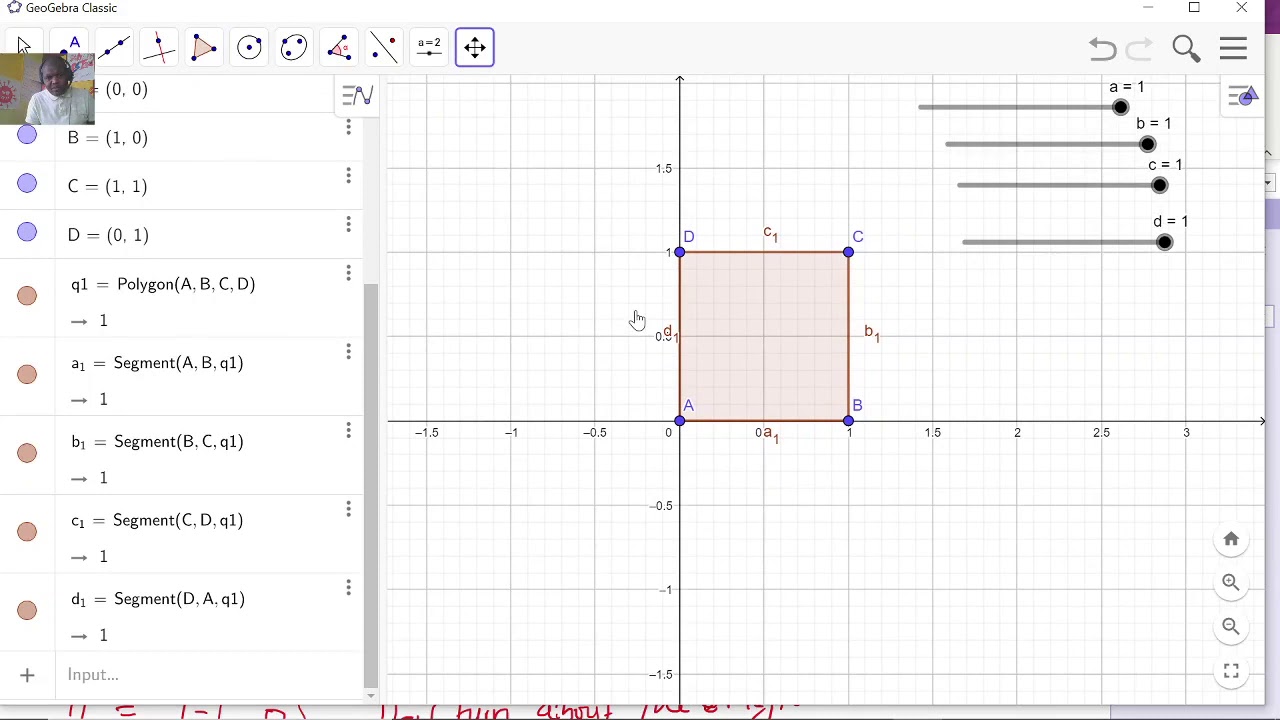1280x720 pixels.
Task: Select b1 = Segment(B, C, q1) definition
Action: pyautogui.click(x=157, y=442)
